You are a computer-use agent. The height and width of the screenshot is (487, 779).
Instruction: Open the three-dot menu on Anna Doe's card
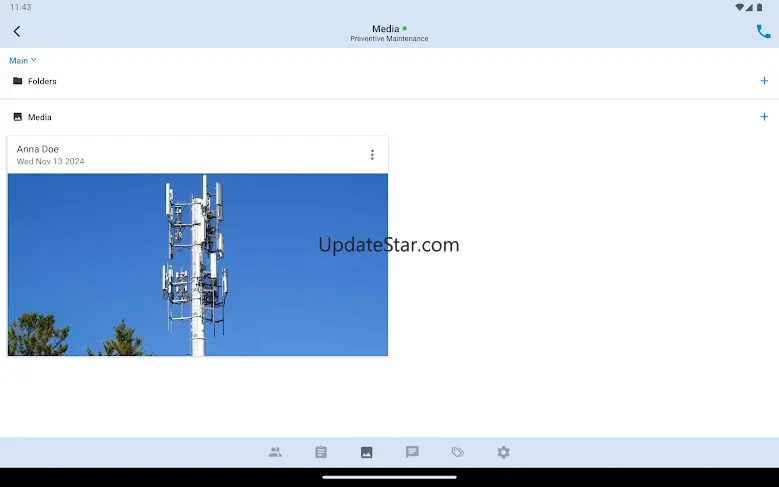[x=372, y=155]
